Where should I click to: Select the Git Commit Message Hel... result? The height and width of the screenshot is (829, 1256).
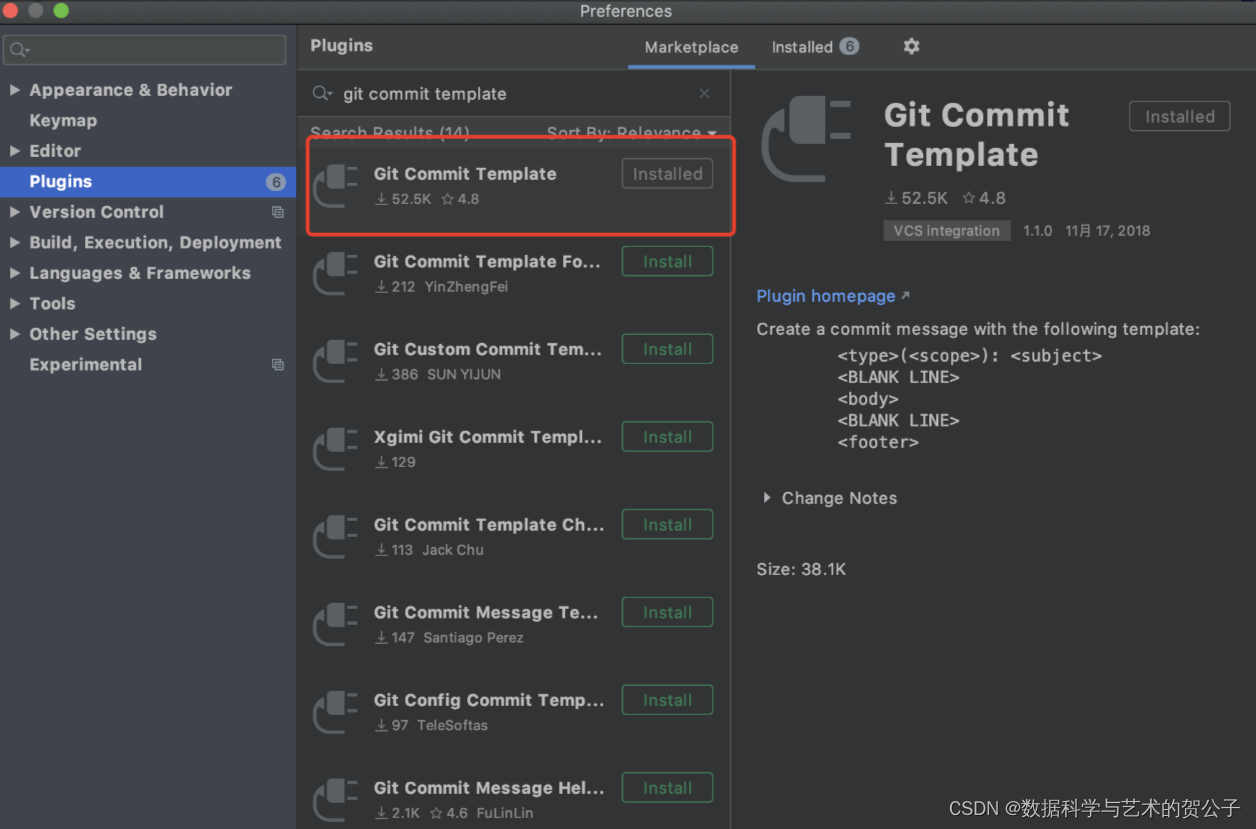coord(489,788)
